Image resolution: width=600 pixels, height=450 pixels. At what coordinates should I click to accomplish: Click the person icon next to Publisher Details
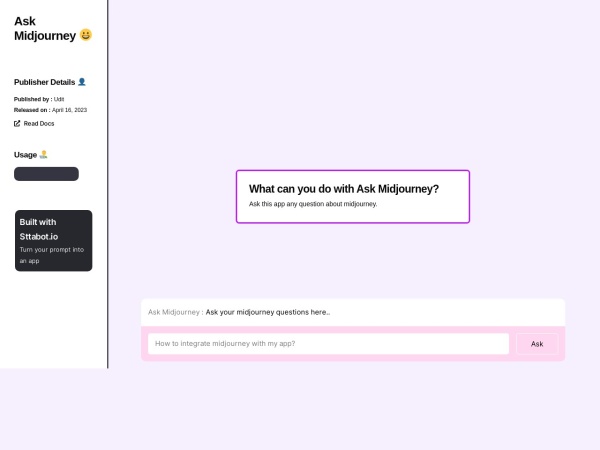tap(82, 82)
